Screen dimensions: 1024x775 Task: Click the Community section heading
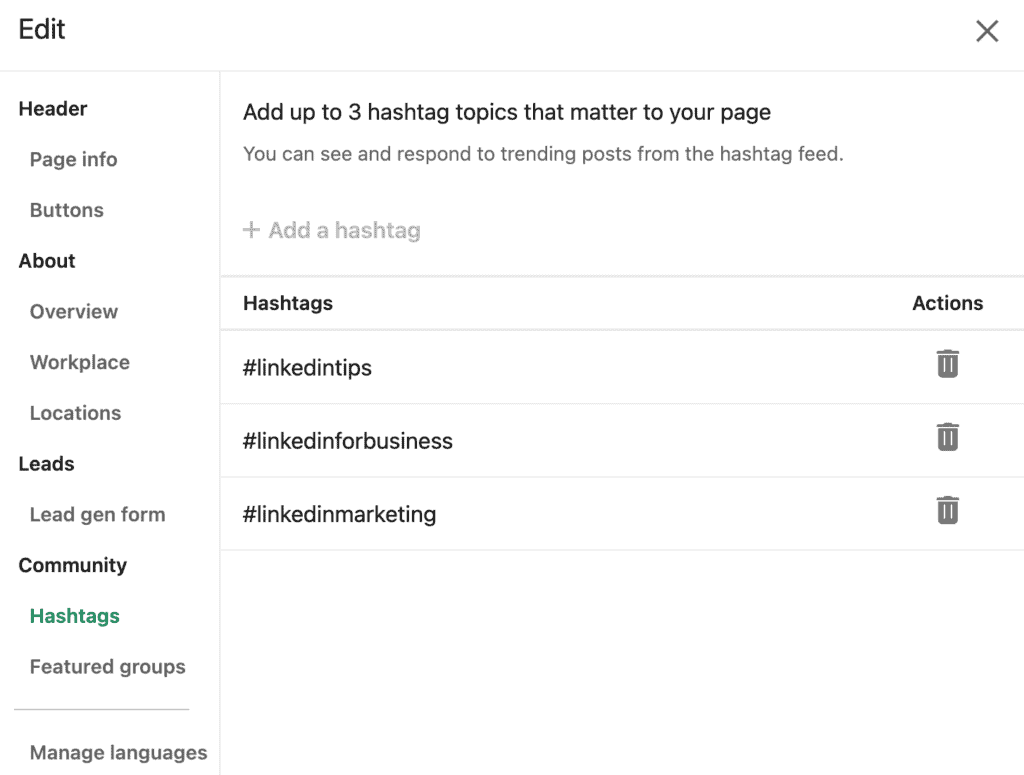coord(72,565)
